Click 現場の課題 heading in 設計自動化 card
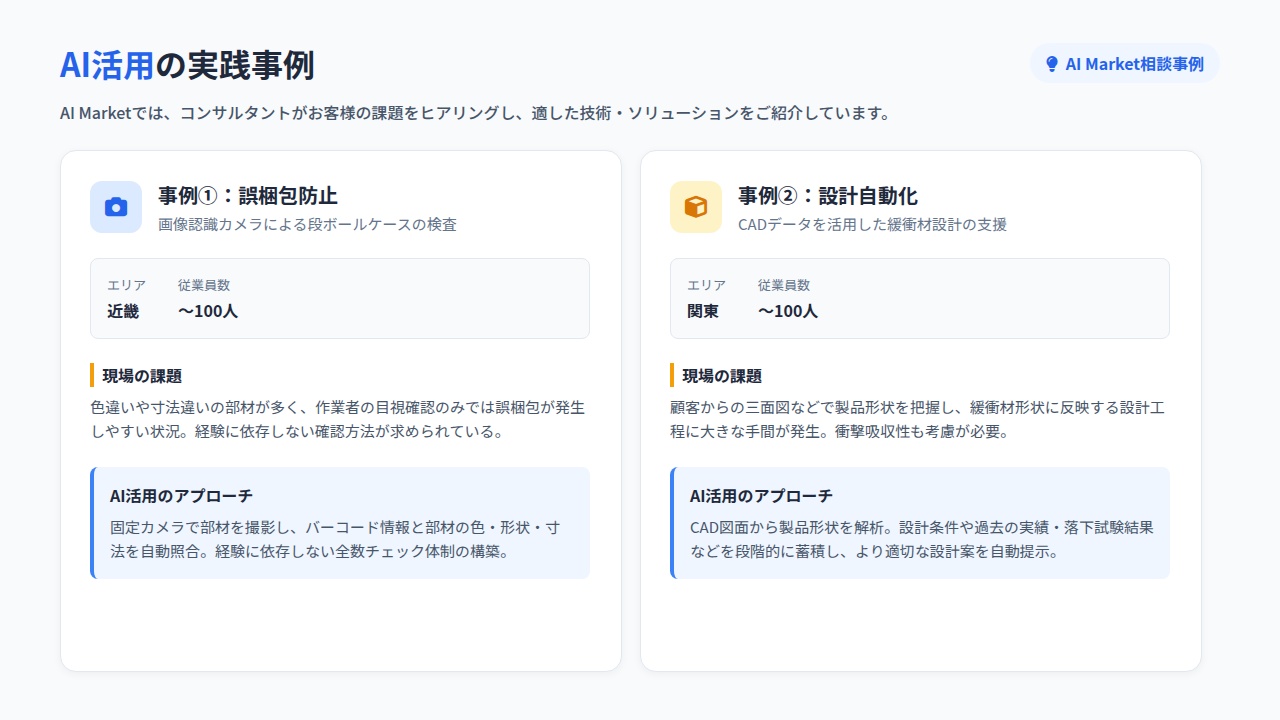Viewport: 1280px width, 720px height. point(722,376)
